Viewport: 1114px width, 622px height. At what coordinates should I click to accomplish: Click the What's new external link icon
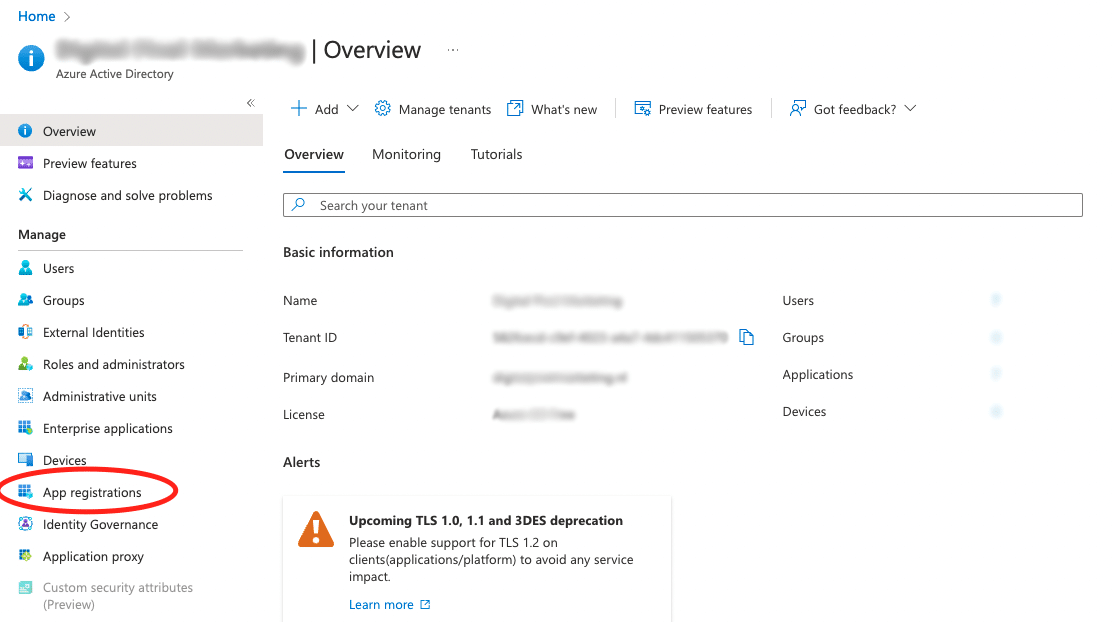click(514, 109)
